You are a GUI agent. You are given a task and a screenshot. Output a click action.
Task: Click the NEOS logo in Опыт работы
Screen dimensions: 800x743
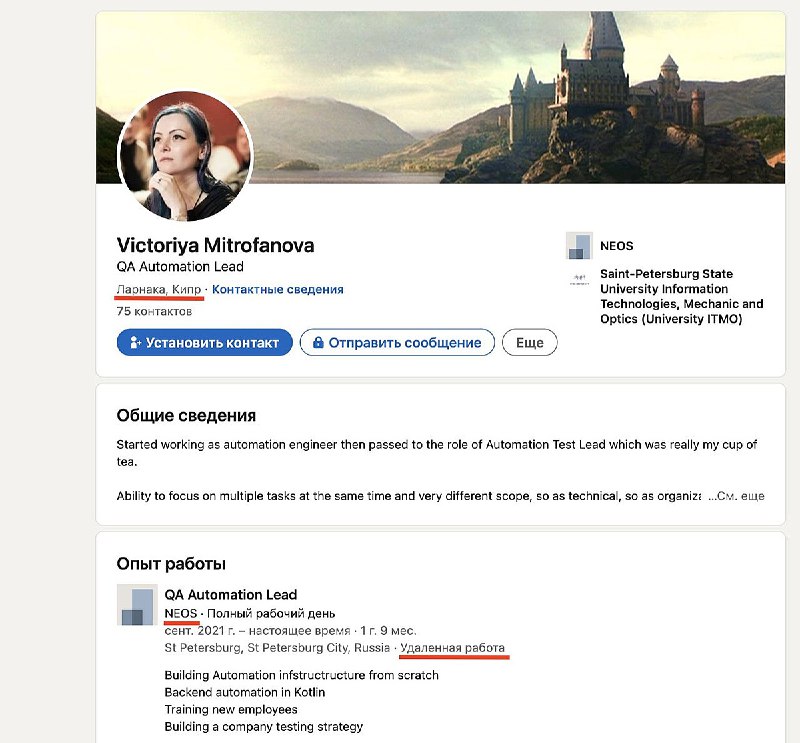coord(137,605)
